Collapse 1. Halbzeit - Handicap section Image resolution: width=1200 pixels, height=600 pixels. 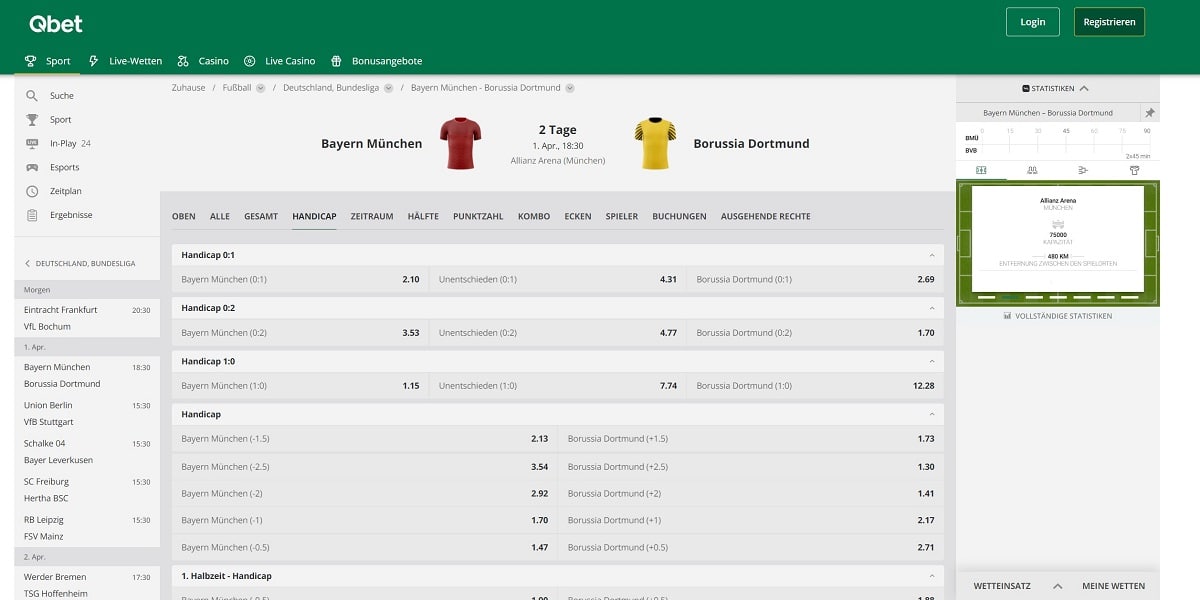tap(932, 577)
